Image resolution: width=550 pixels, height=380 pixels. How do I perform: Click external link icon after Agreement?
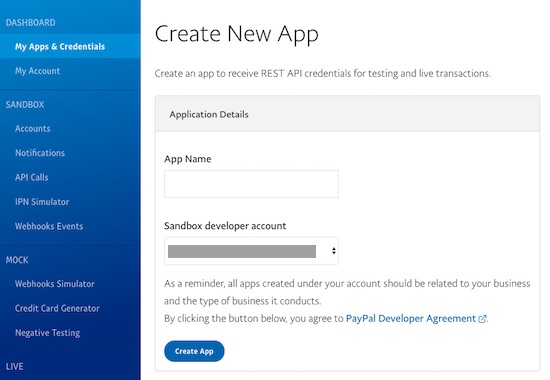(482, 319)
